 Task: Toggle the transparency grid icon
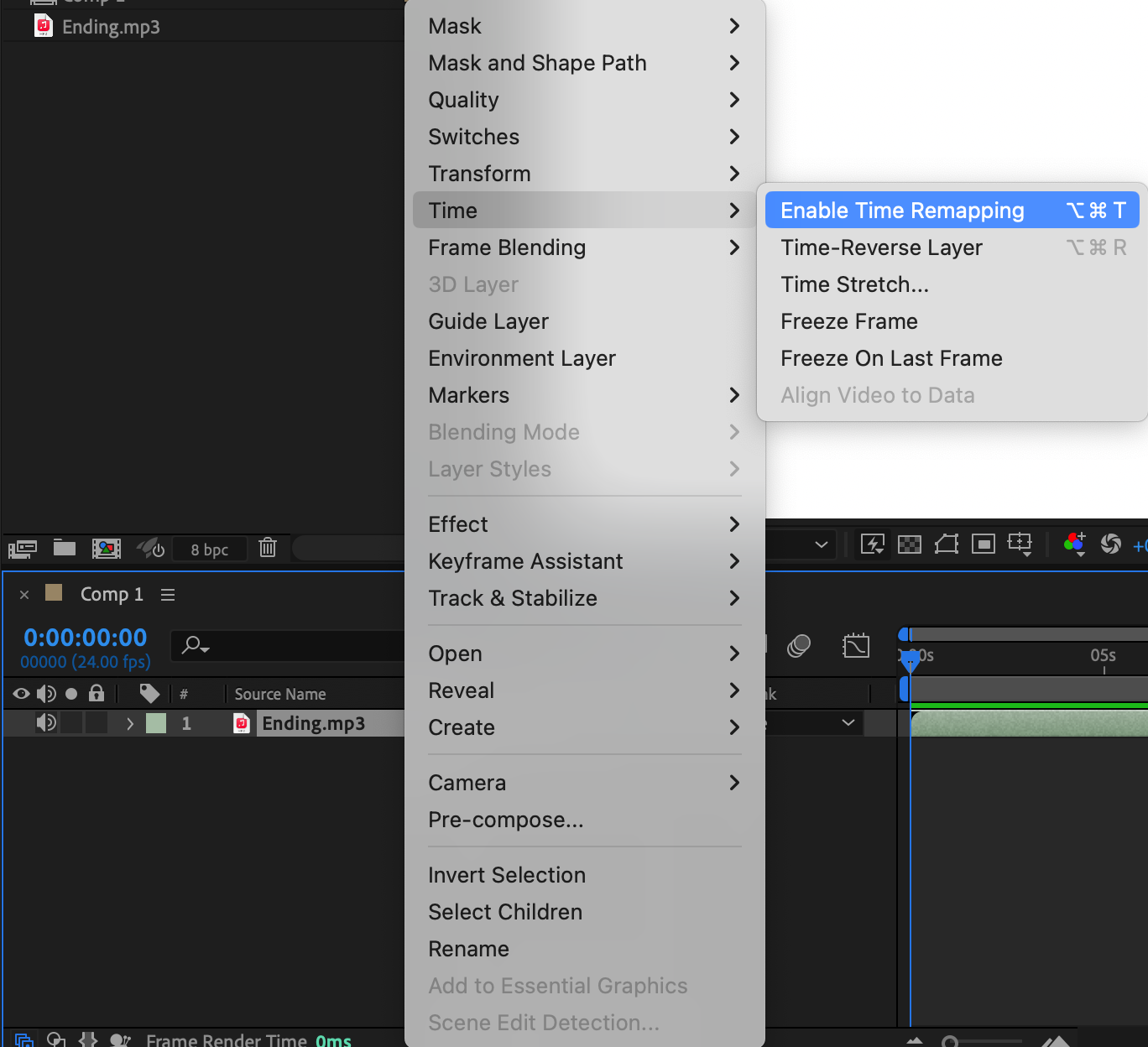coord(910,544)
